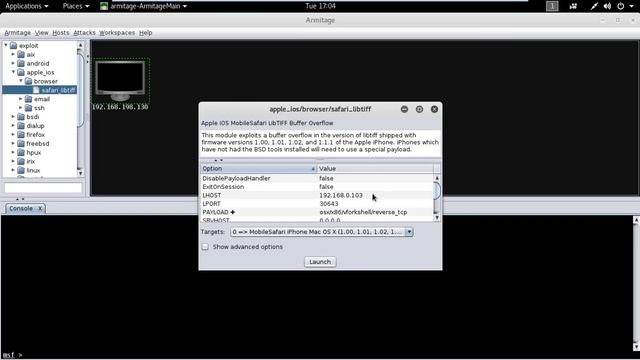The height and width of the screenshot is (360, 640).
Task: Click the email folder icon
Action: pyautogui.click(x=29, y=99)
